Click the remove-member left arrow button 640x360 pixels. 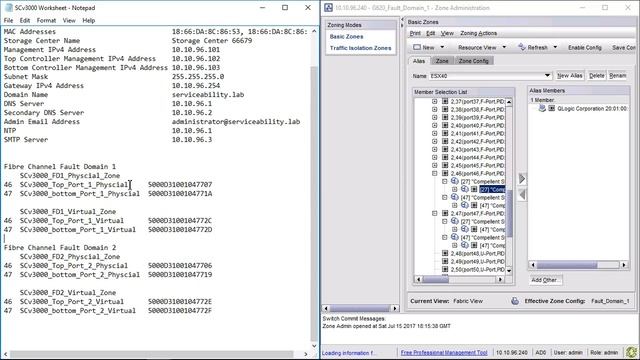click(x=522, y=195)
